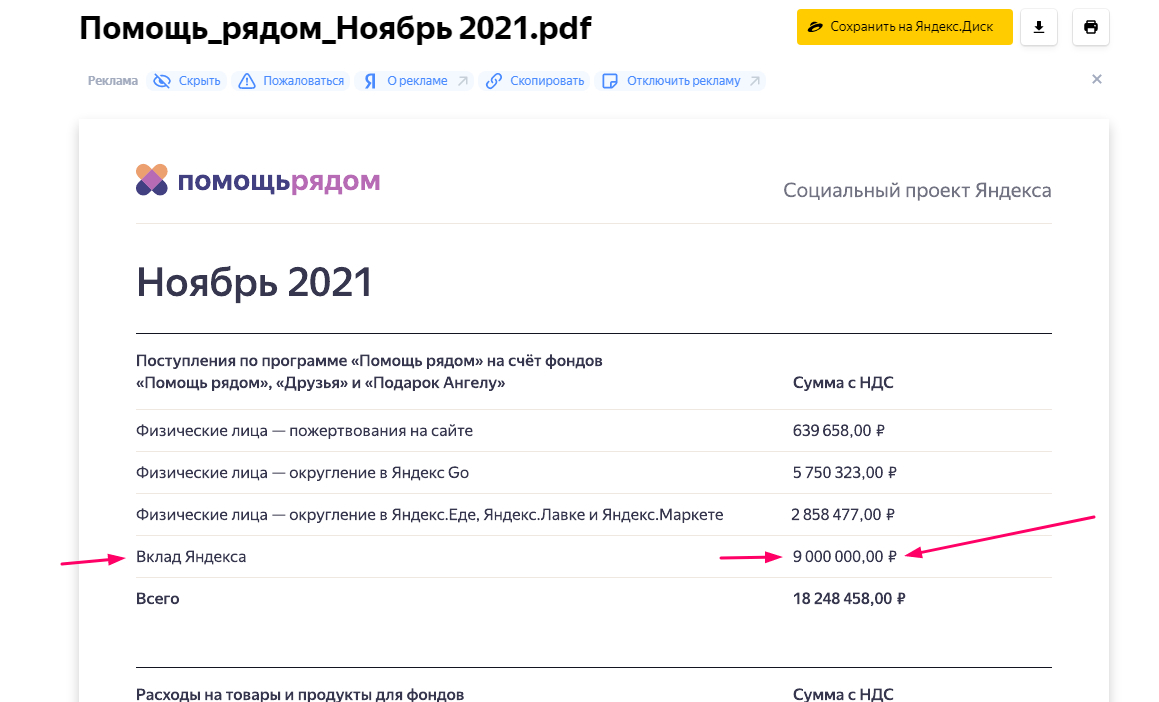Close the ad bar with X
Viewport: 1159px width, 702px height.
1096,79
